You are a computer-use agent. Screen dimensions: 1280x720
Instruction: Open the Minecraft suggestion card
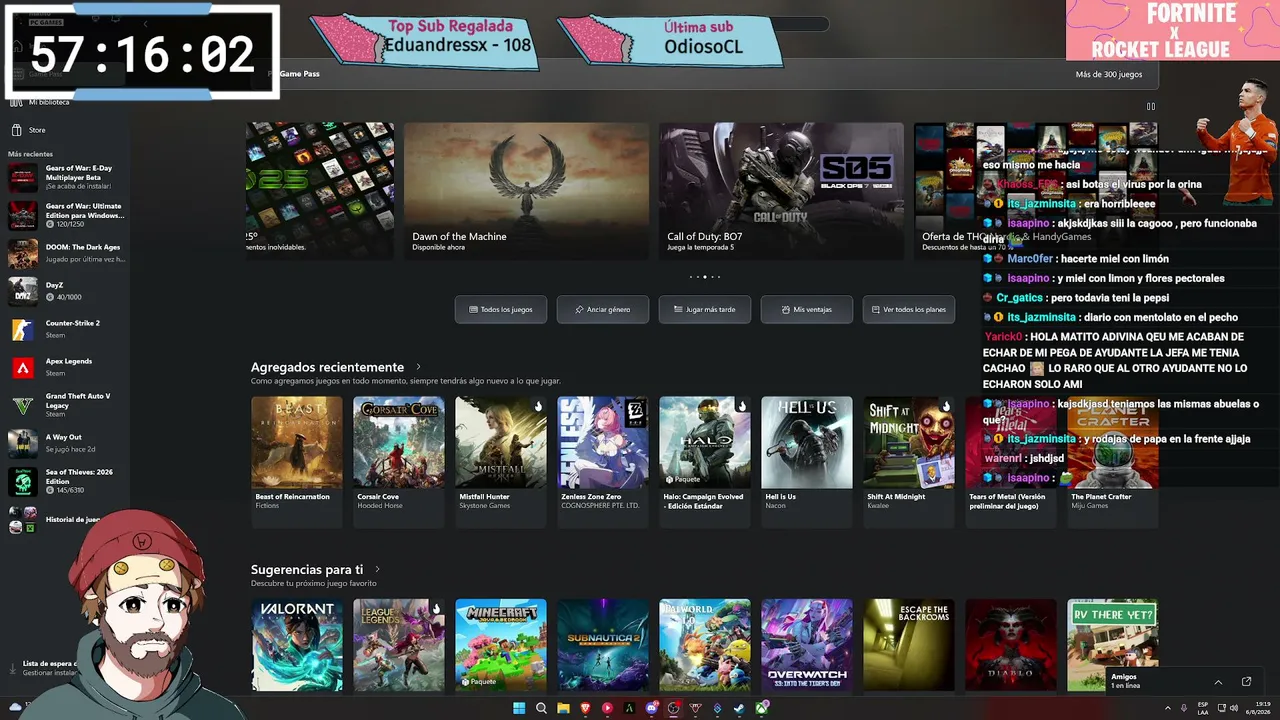point(501,645)
